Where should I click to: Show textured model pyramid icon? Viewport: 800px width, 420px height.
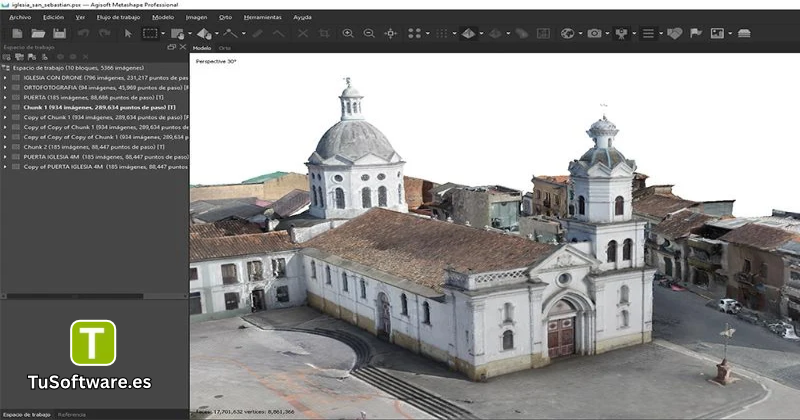click(x=468, y=33)
